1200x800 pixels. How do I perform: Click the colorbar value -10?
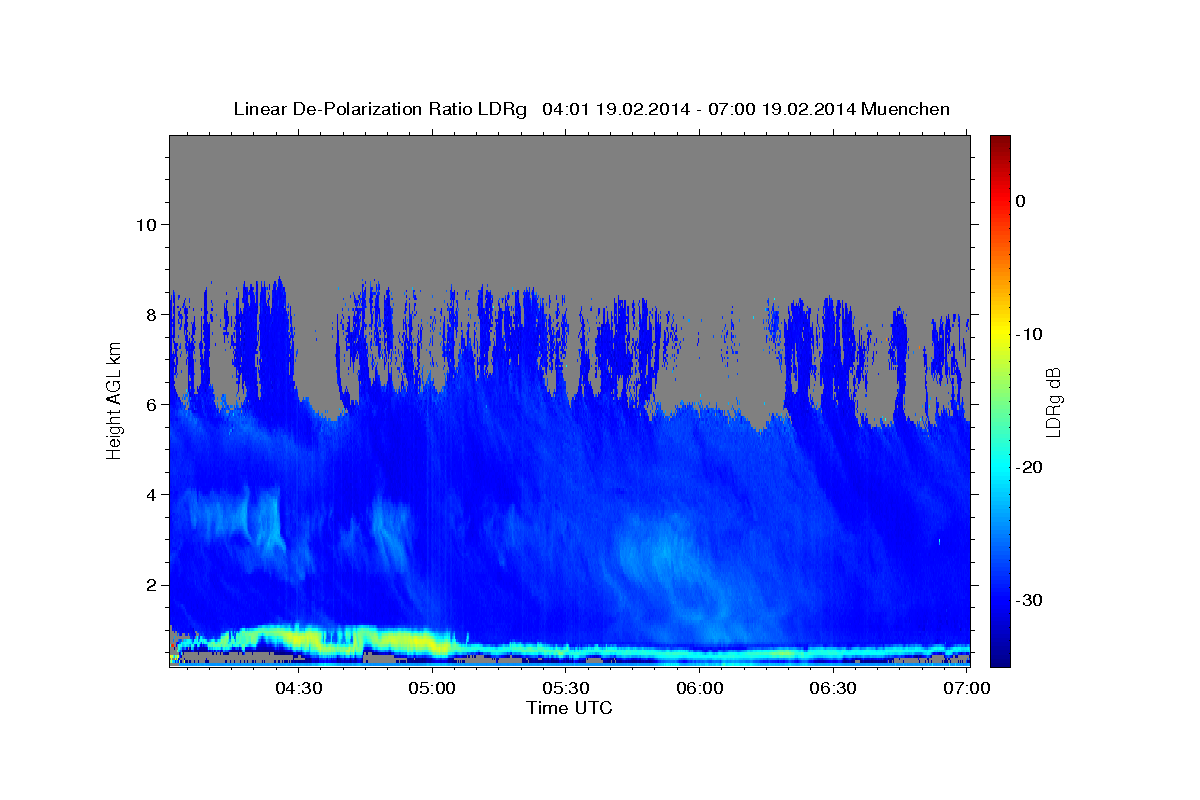[x=1030, y=334]
